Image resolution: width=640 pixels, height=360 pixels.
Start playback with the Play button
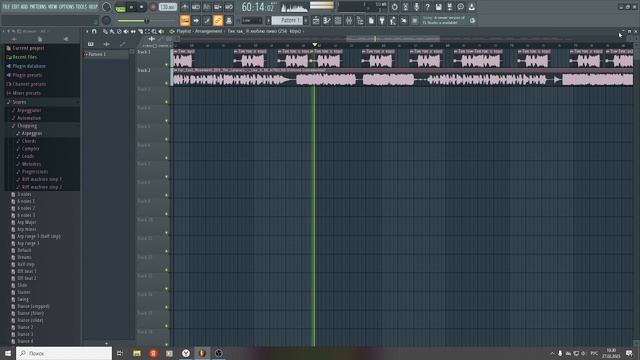click(x=131, y=7)
